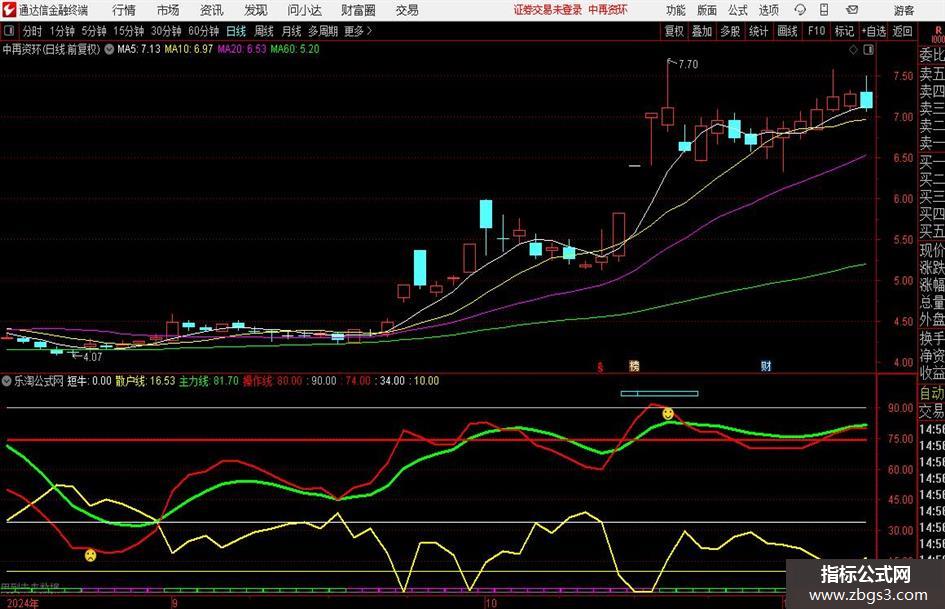Switch to the 周线 weekly tab
This screenshot has height=609, width=945.
coord(264,31)
